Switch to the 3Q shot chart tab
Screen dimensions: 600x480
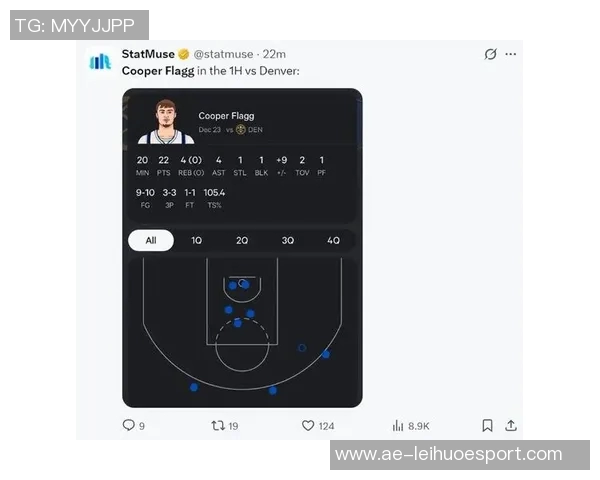[288, 240]
